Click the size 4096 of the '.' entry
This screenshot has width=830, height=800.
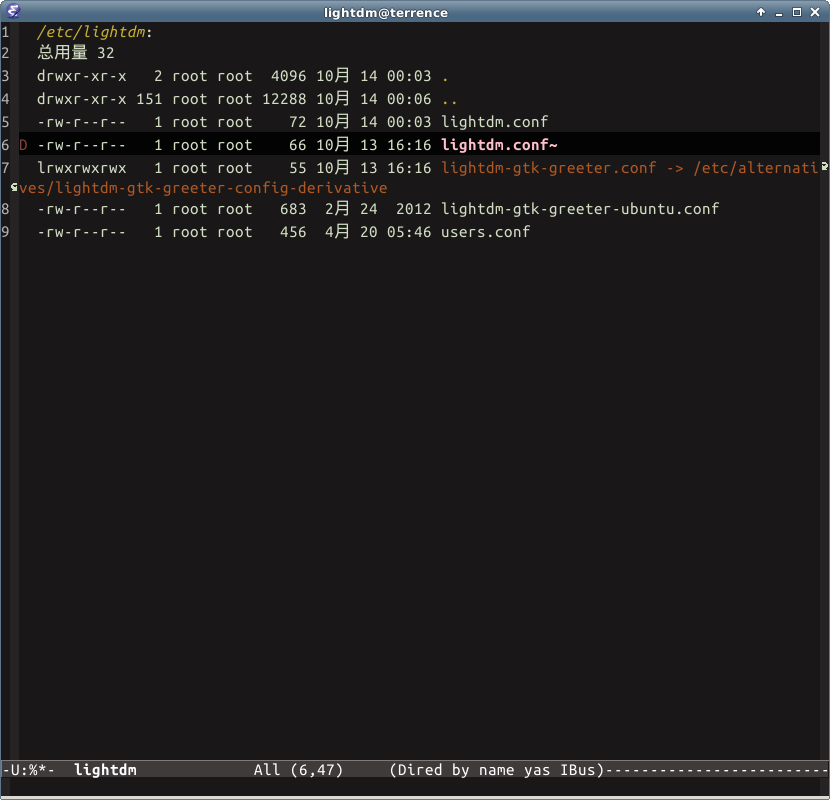click(x=288, y=76)
